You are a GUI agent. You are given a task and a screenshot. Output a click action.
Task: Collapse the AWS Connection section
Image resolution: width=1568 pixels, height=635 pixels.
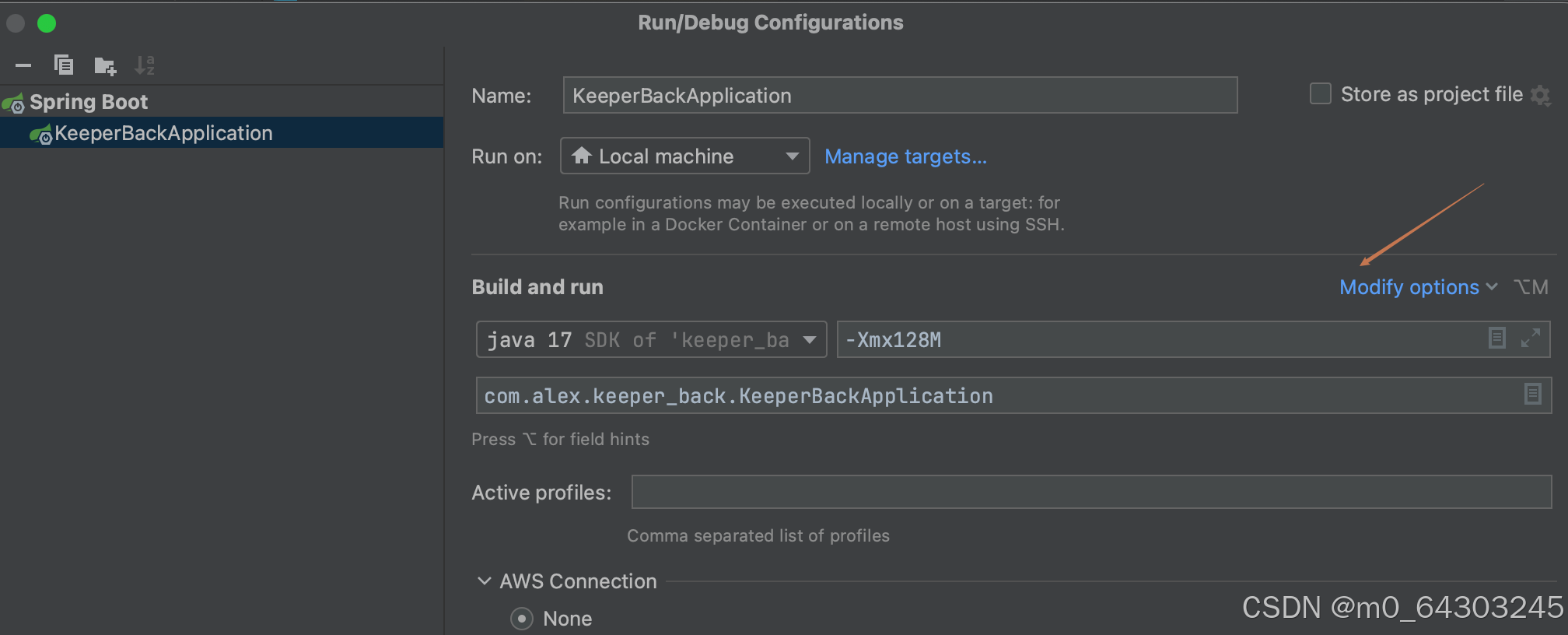point(485,581)
